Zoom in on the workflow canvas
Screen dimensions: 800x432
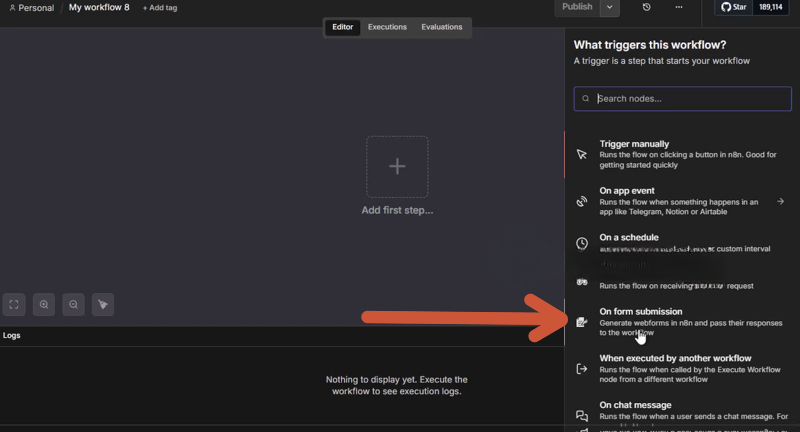point(44,304)
